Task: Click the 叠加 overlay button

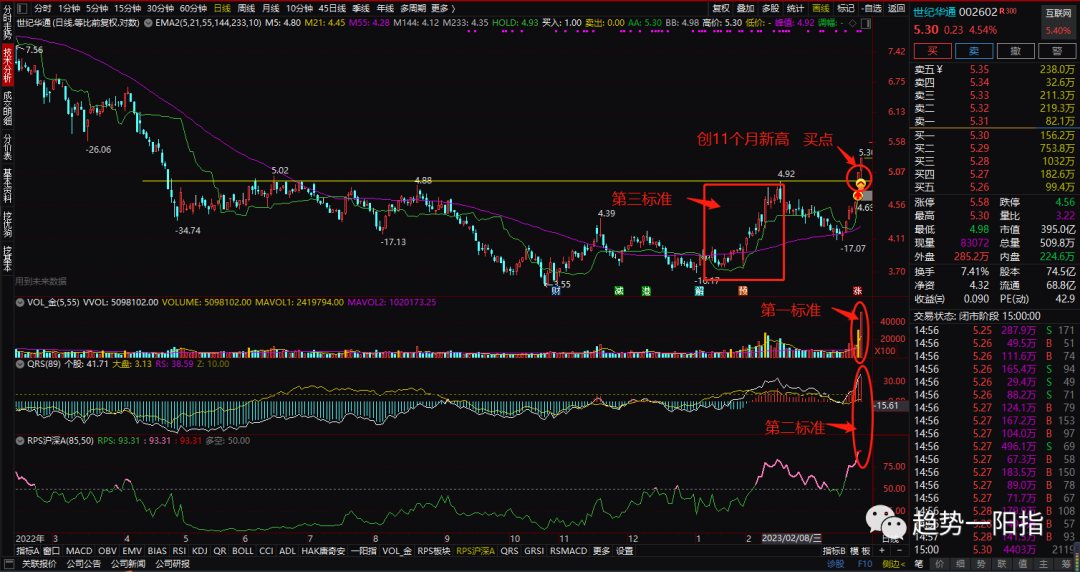Action: tap(746, 8)
